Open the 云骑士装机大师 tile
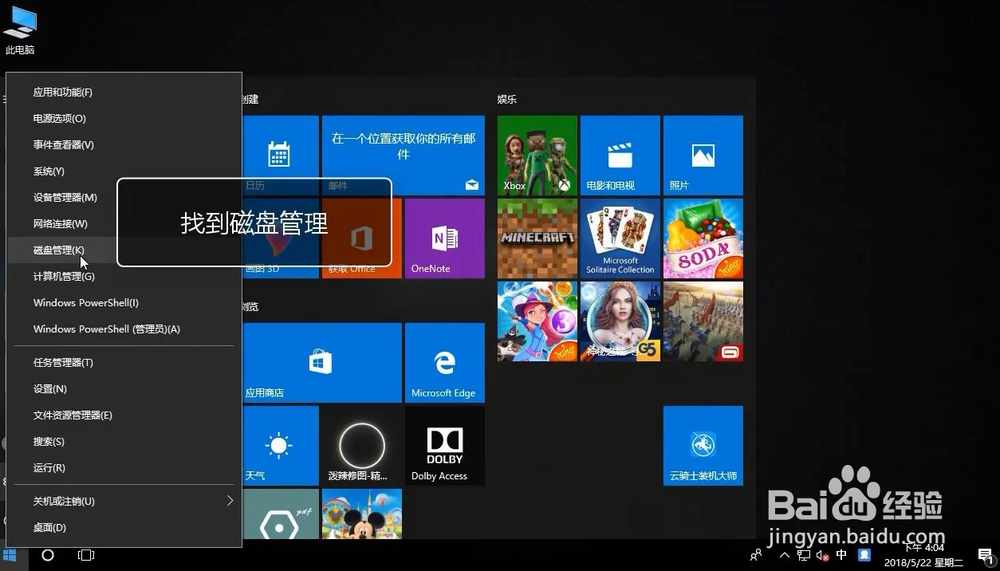Image resolution: width=1000 pixels, height=571 pixels. pyautogui.click(x=703, y=445)
